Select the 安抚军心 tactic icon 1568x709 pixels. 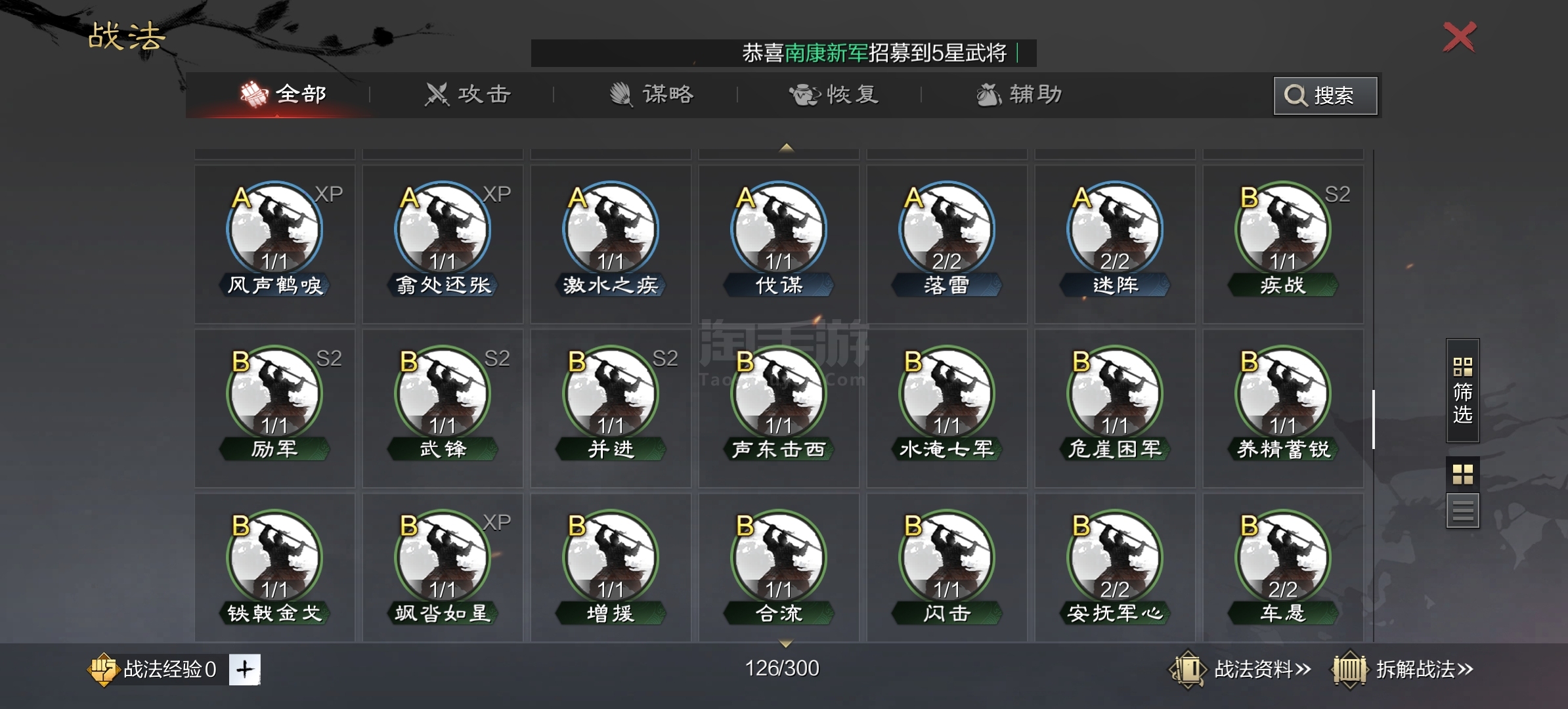click(1115, 558)
